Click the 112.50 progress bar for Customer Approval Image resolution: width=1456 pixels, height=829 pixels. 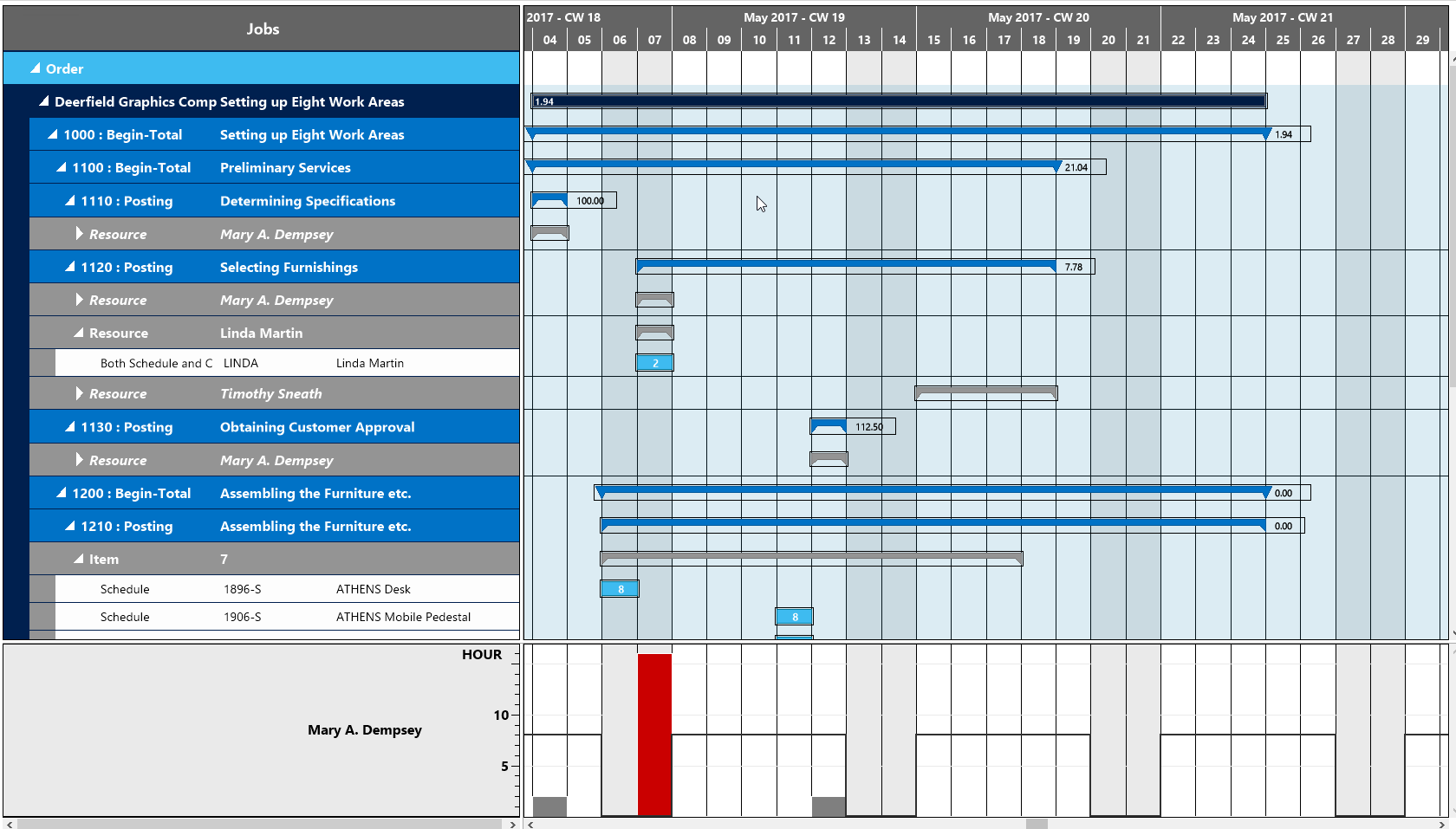coord(828,426)
